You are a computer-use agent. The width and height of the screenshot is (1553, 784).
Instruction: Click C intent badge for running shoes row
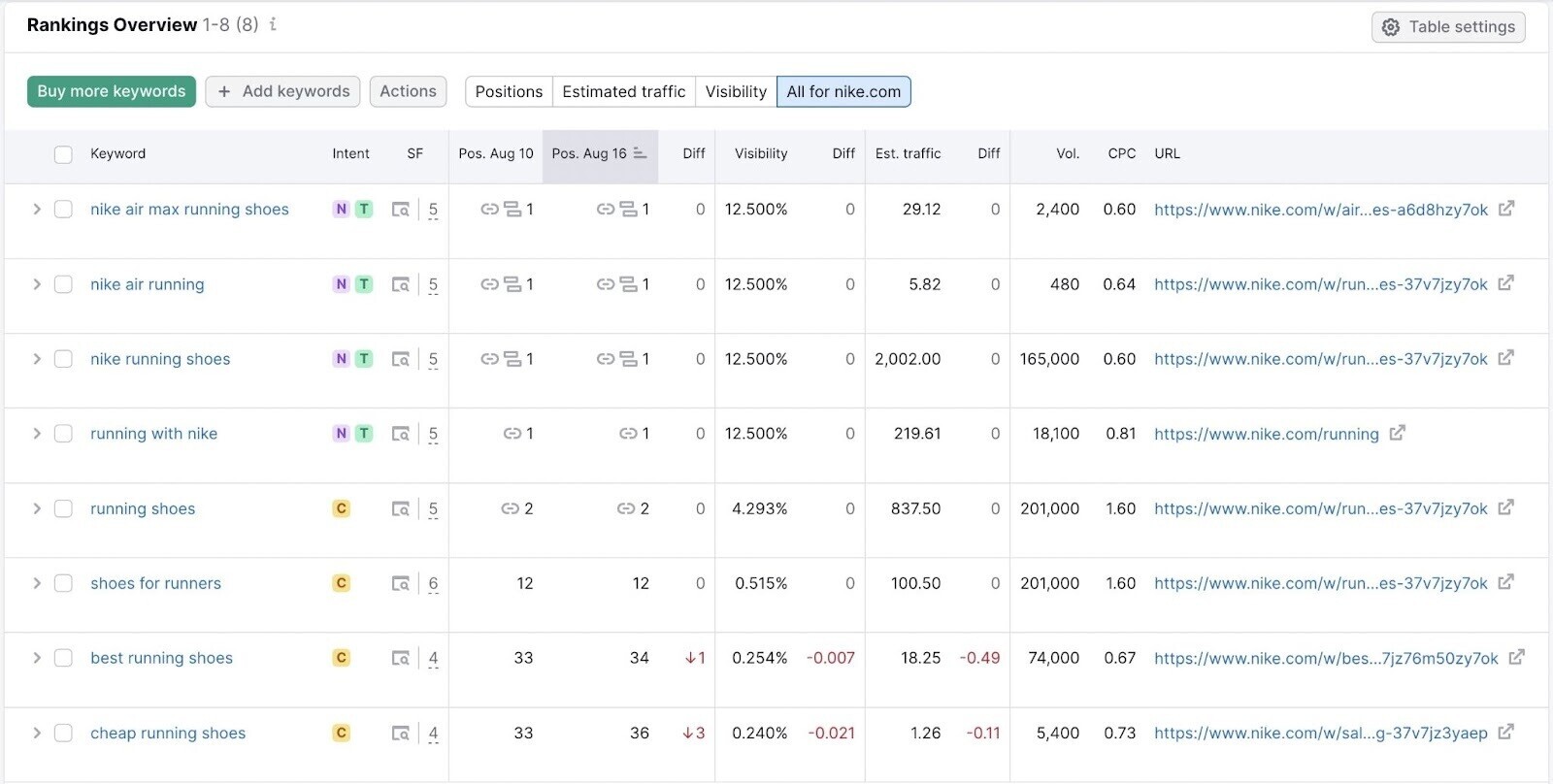click(x=341, y=508)
